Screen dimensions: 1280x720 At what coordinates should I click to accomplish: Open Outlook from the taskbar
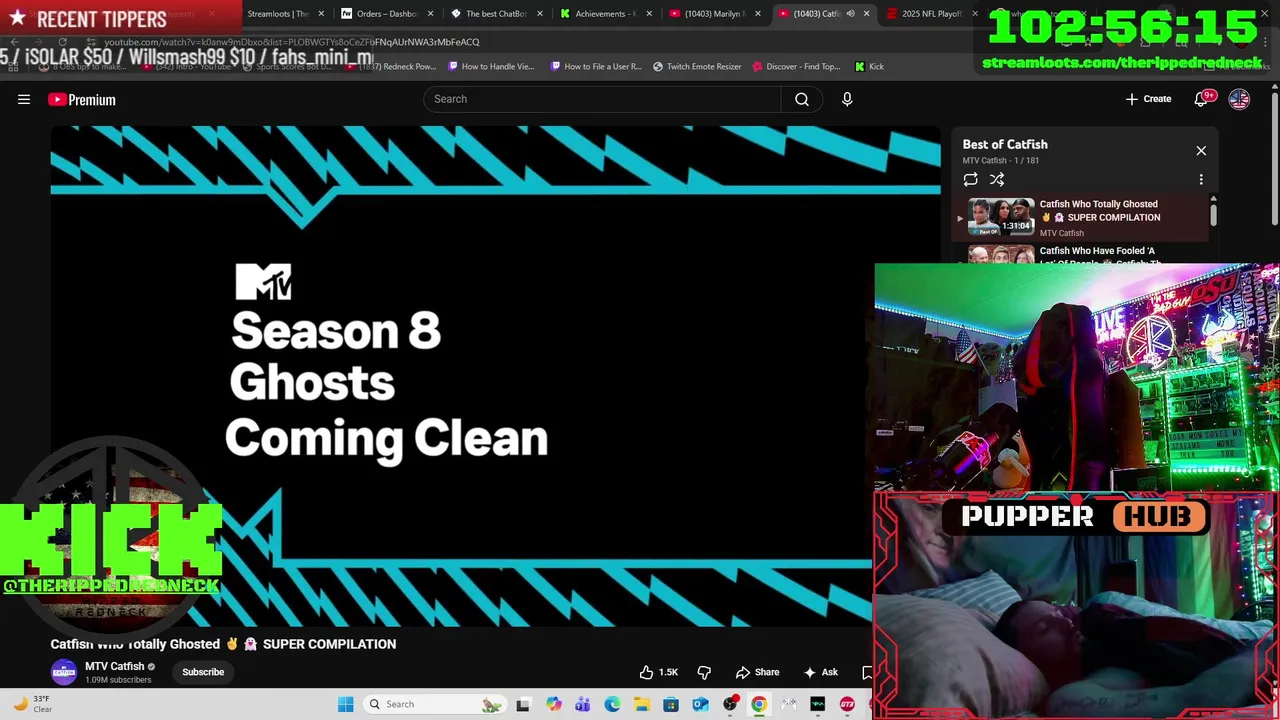700,704
